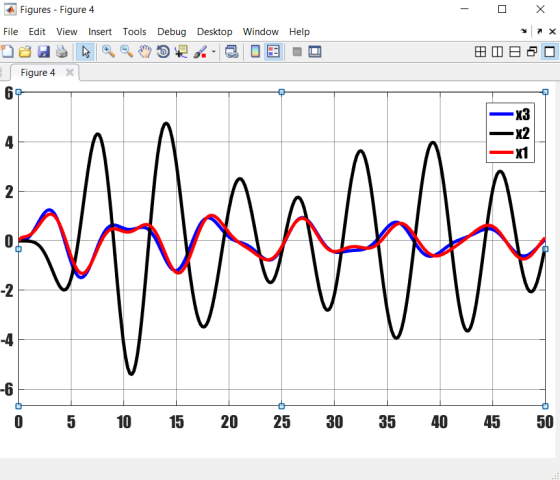Viewport: 560px width, 480px height.
Task: Activate the Rotate 3D tool
Action: pyautogui.click(x=163, y=52)
